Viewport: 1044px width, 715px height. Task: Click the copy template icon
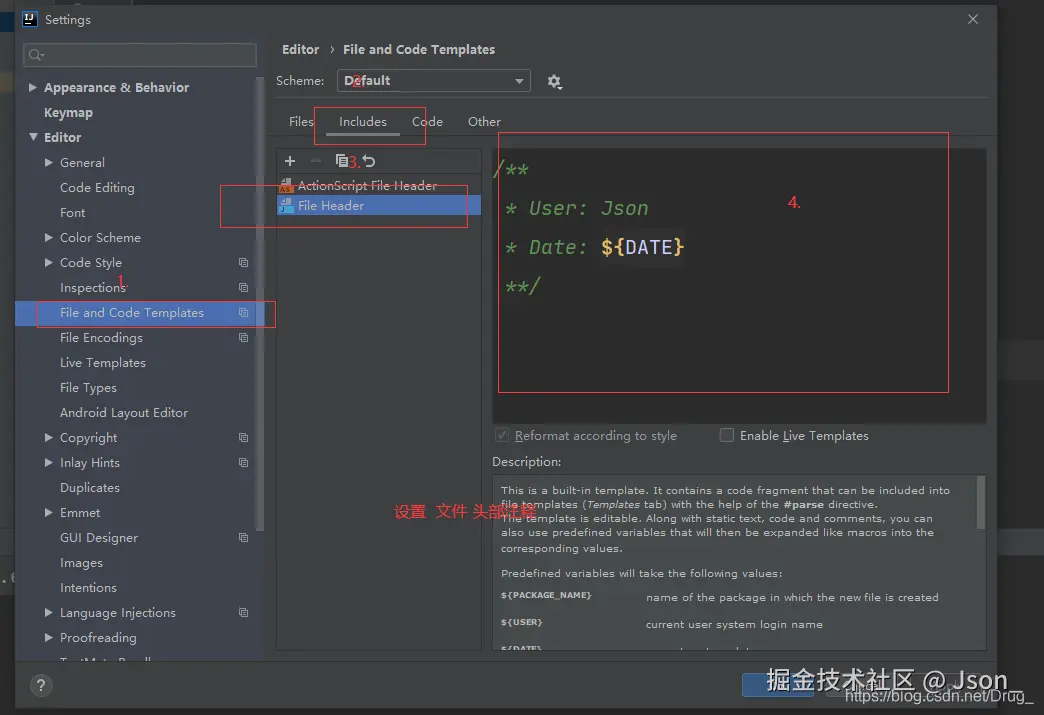[x=342, y=161]
